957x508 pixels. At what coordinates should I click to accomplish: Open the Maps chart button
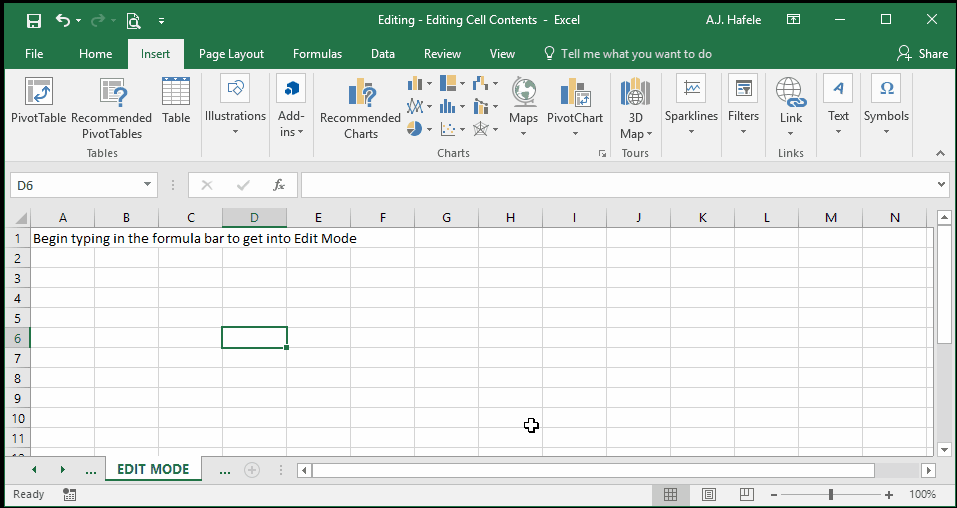point(524,107)
